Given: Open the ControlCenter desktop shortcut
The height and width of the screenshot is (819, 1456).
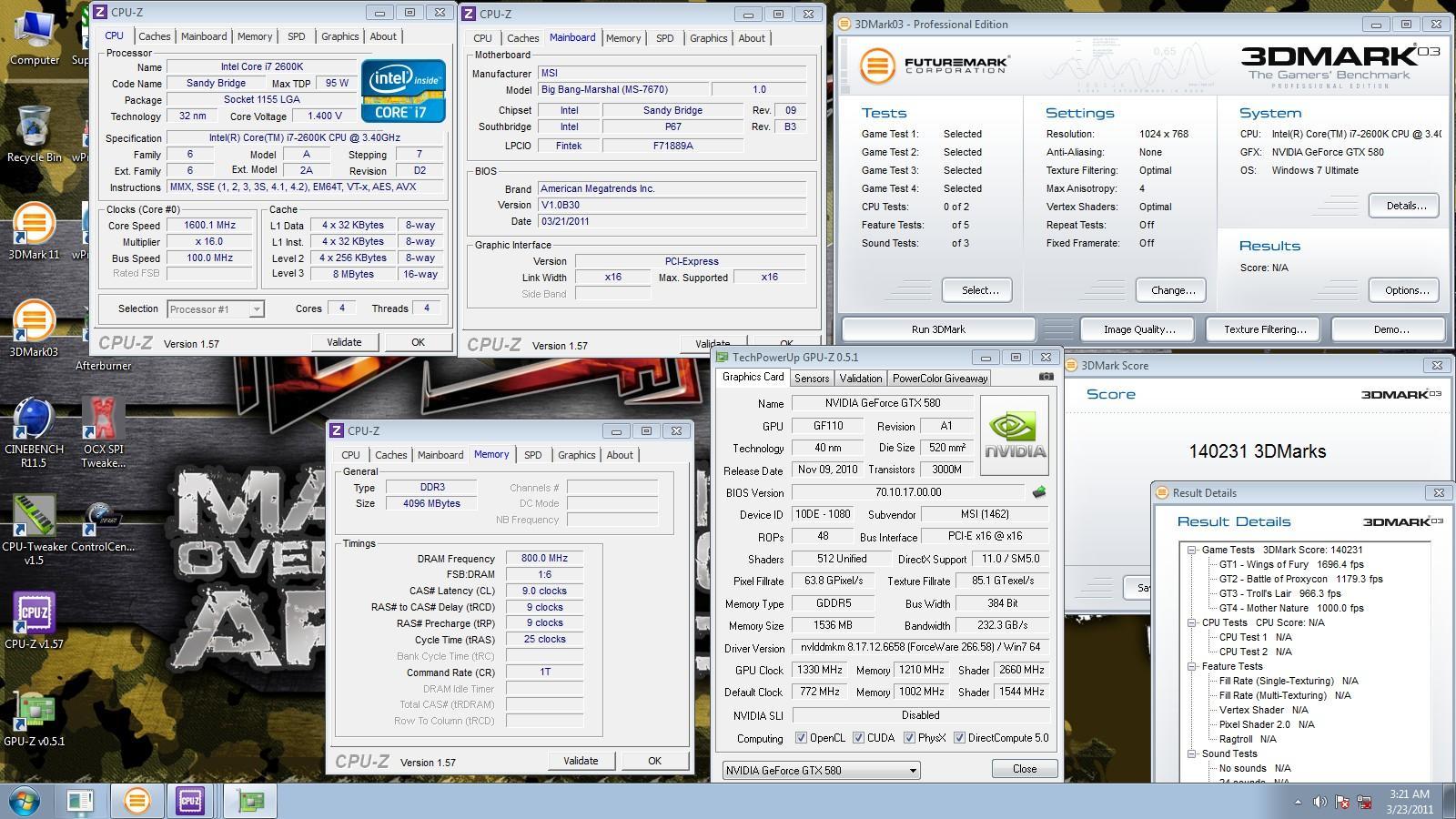Looking at the screenshot, I should (103, 528).
